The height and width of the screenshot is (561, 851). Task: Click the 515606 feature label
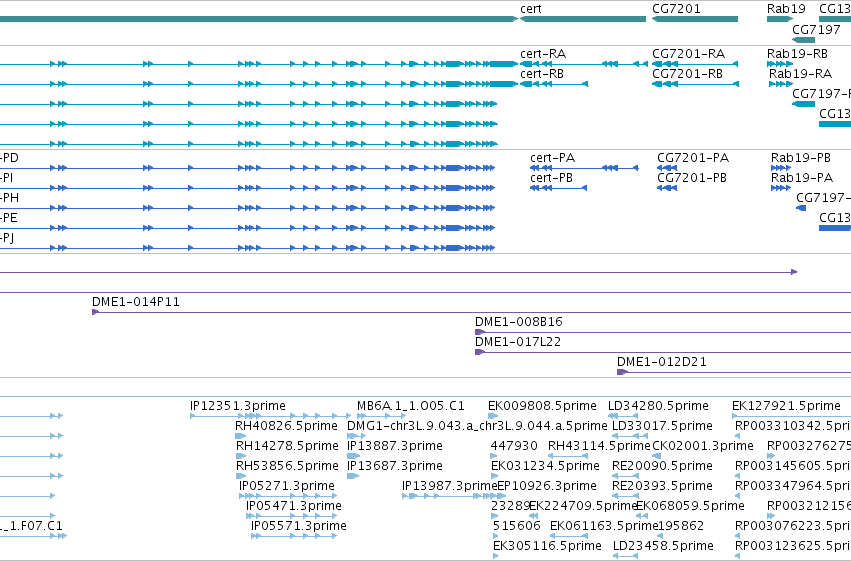click(517, 526)
